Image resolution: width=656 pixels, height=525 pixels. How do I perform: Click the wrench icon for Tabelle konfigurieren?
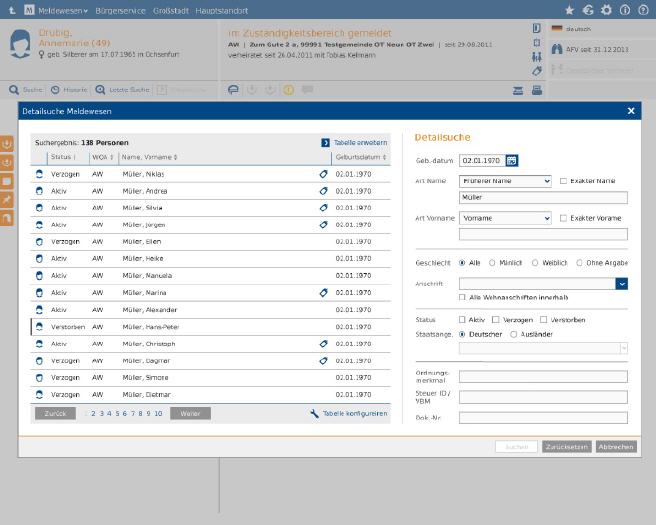pyautogui.click(x=315, y=413)
